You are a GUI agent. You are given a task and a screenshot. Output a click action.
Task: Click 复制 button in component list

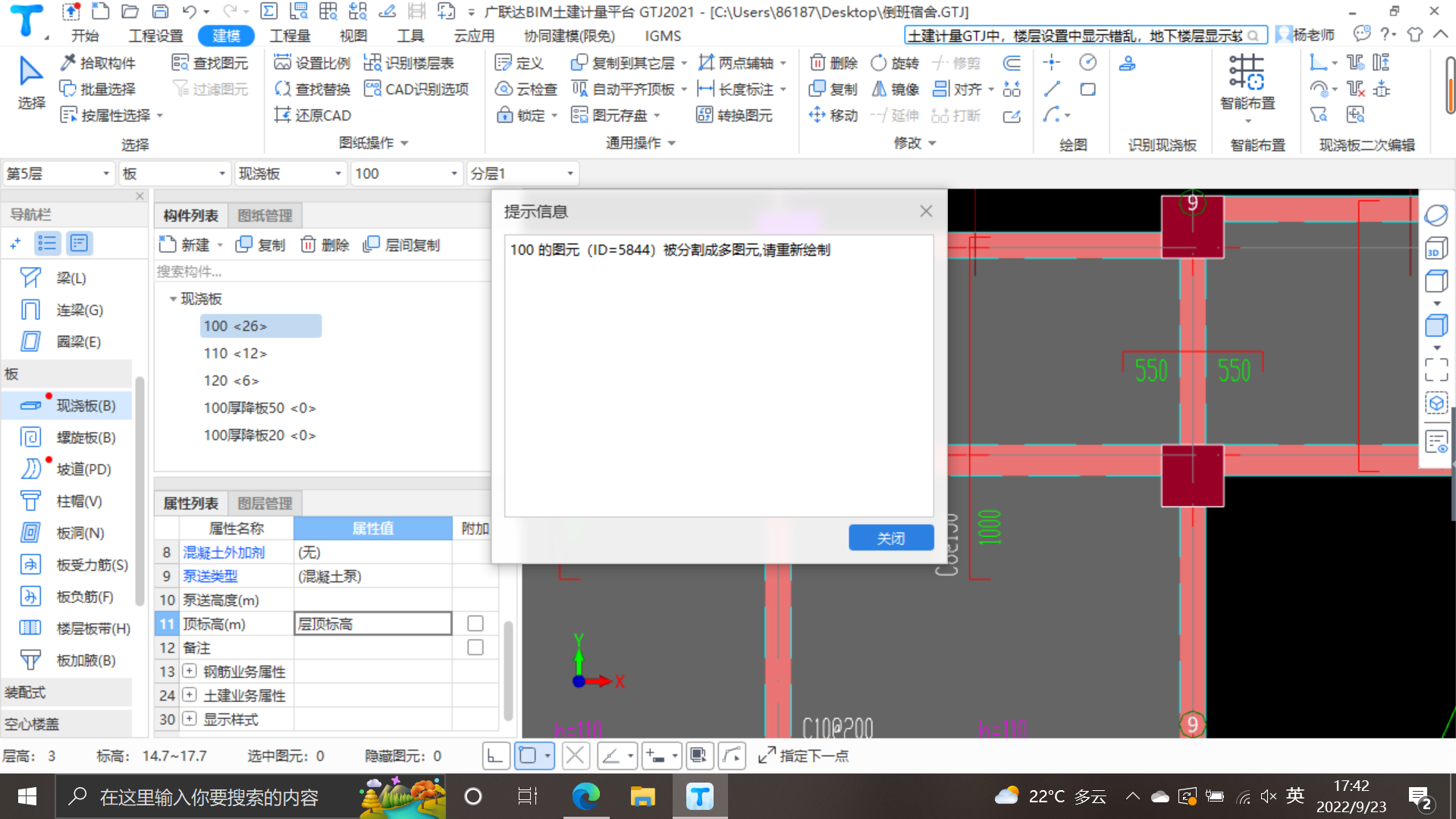point(260,245)
